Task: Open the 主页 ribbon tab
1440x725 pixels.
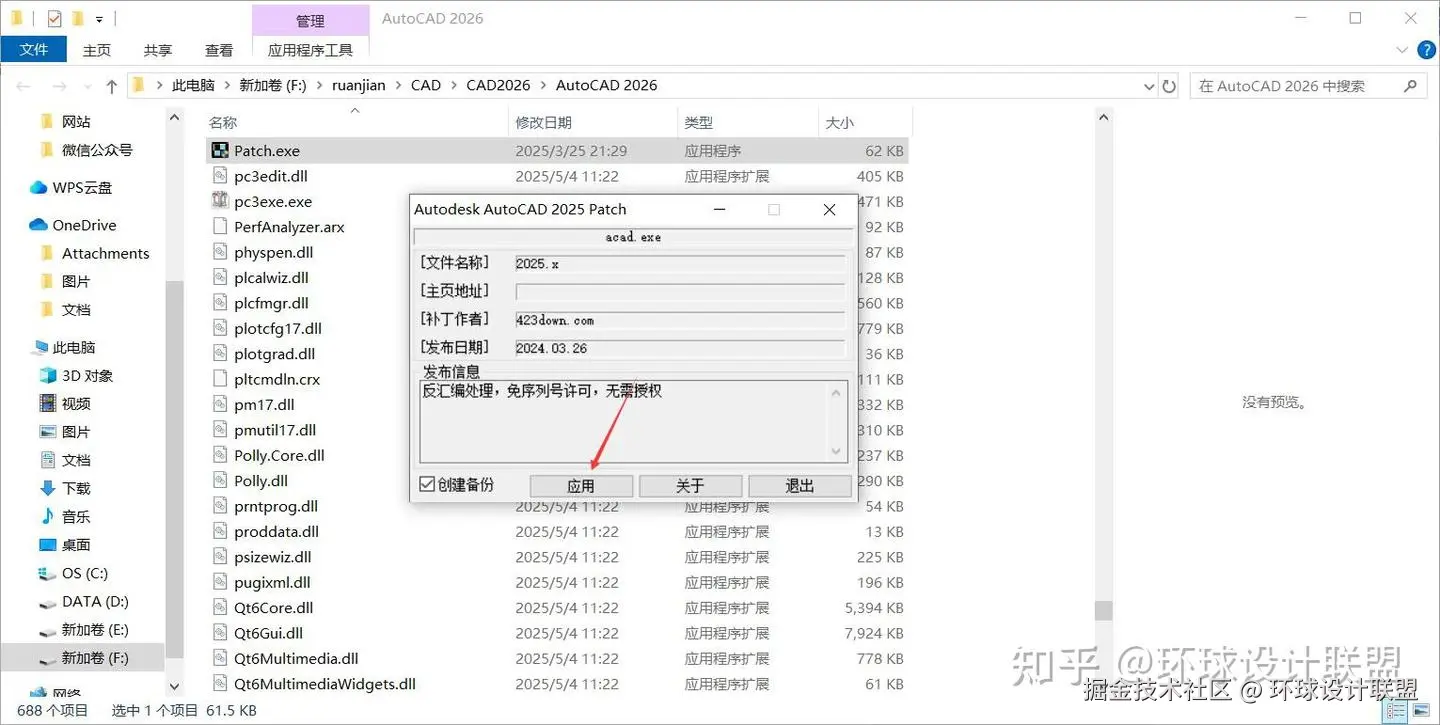Action: (x=97, y=50)
